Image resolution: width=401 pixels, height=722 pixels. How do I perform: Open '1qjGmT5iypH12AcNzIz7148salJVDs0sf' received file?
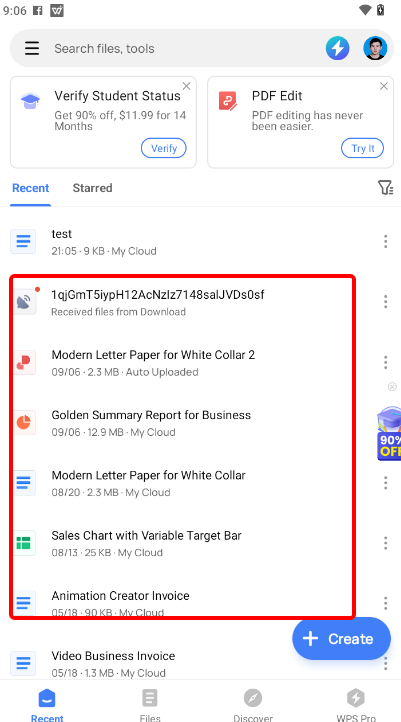click(158, 294)
